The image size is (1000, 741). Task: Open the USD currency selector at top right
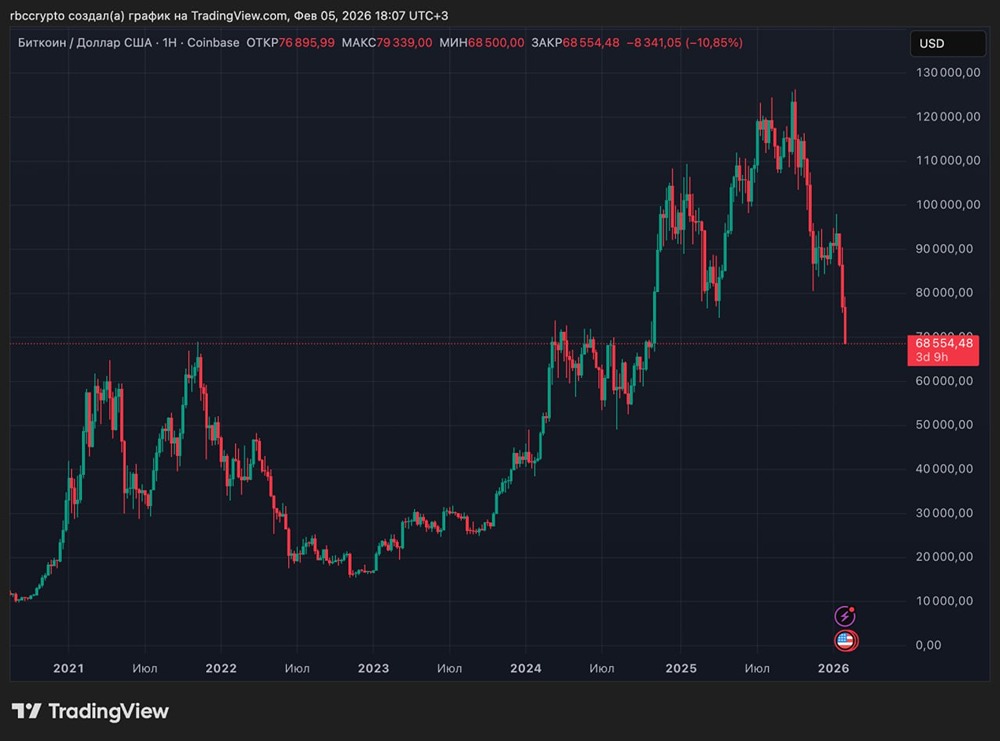tap(947, 43)
